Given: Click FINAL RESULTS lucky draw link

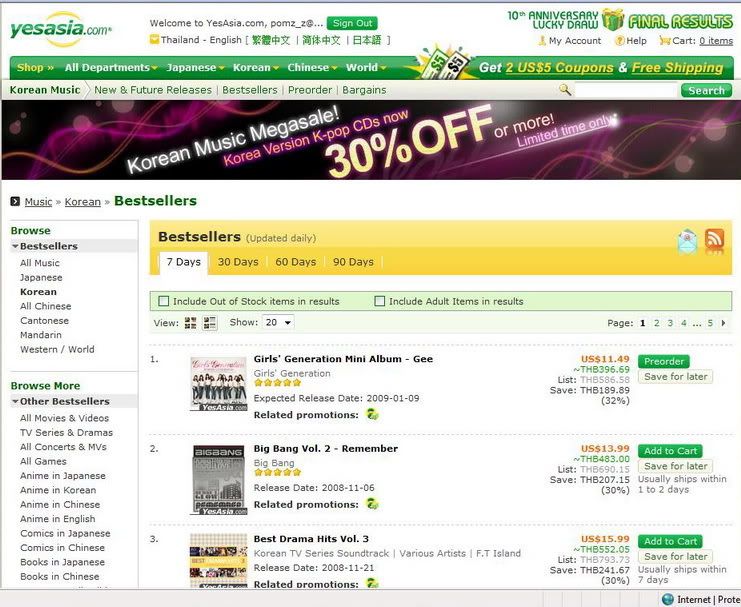Looking at the screenshot, I should 681,21.
